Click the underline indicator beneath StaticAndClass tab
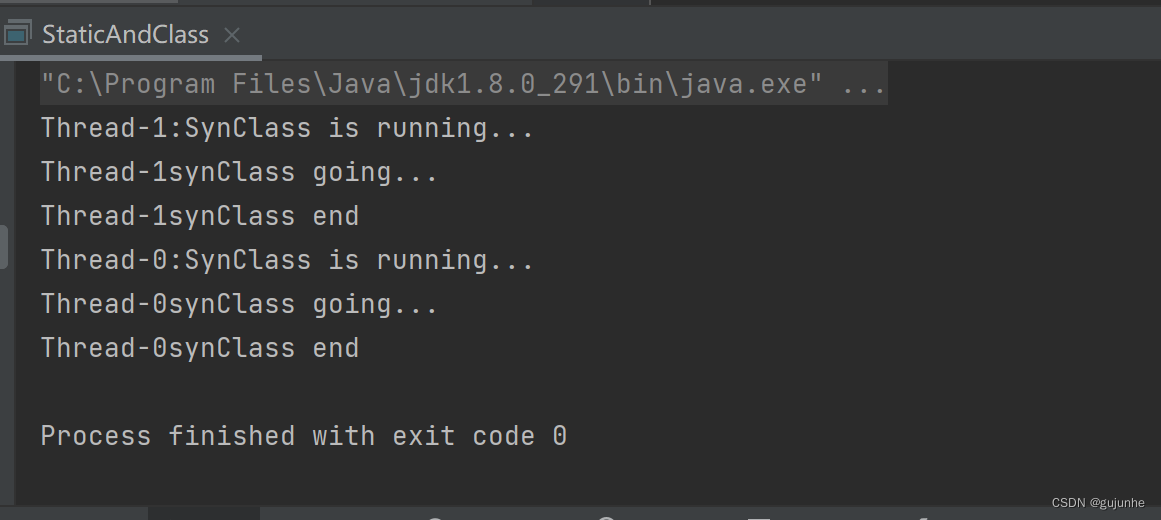This screenshot has height=520, width=1161. coord(131,57)
